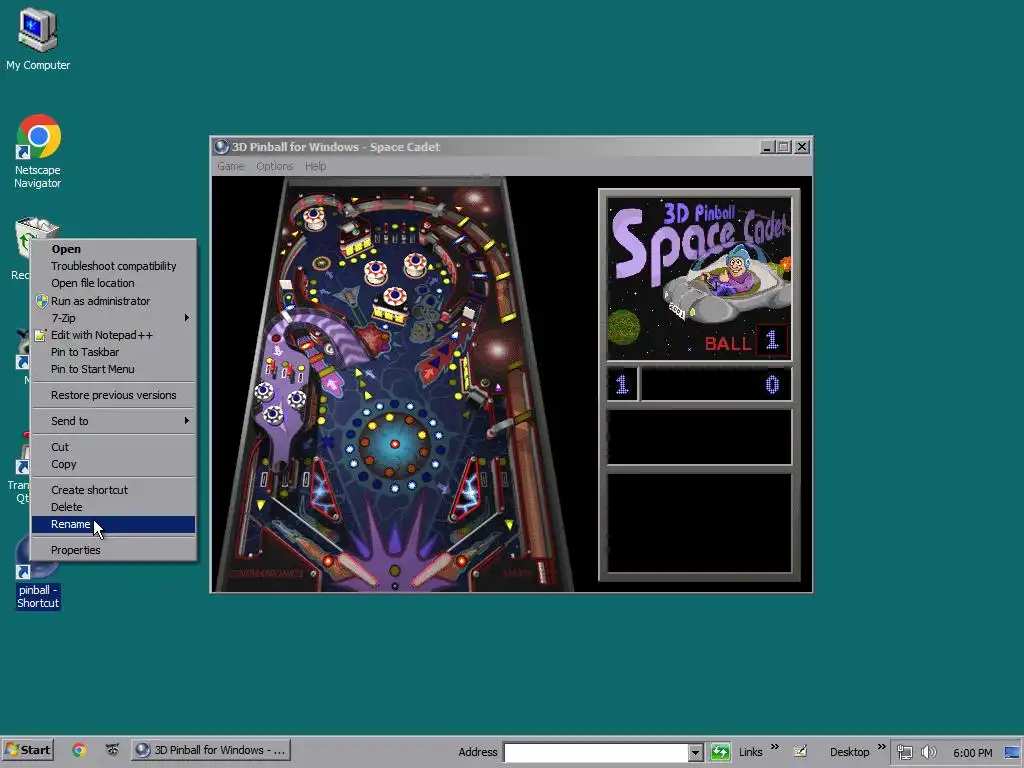
Task: Choose Open file location
Action: coord(113,283)
